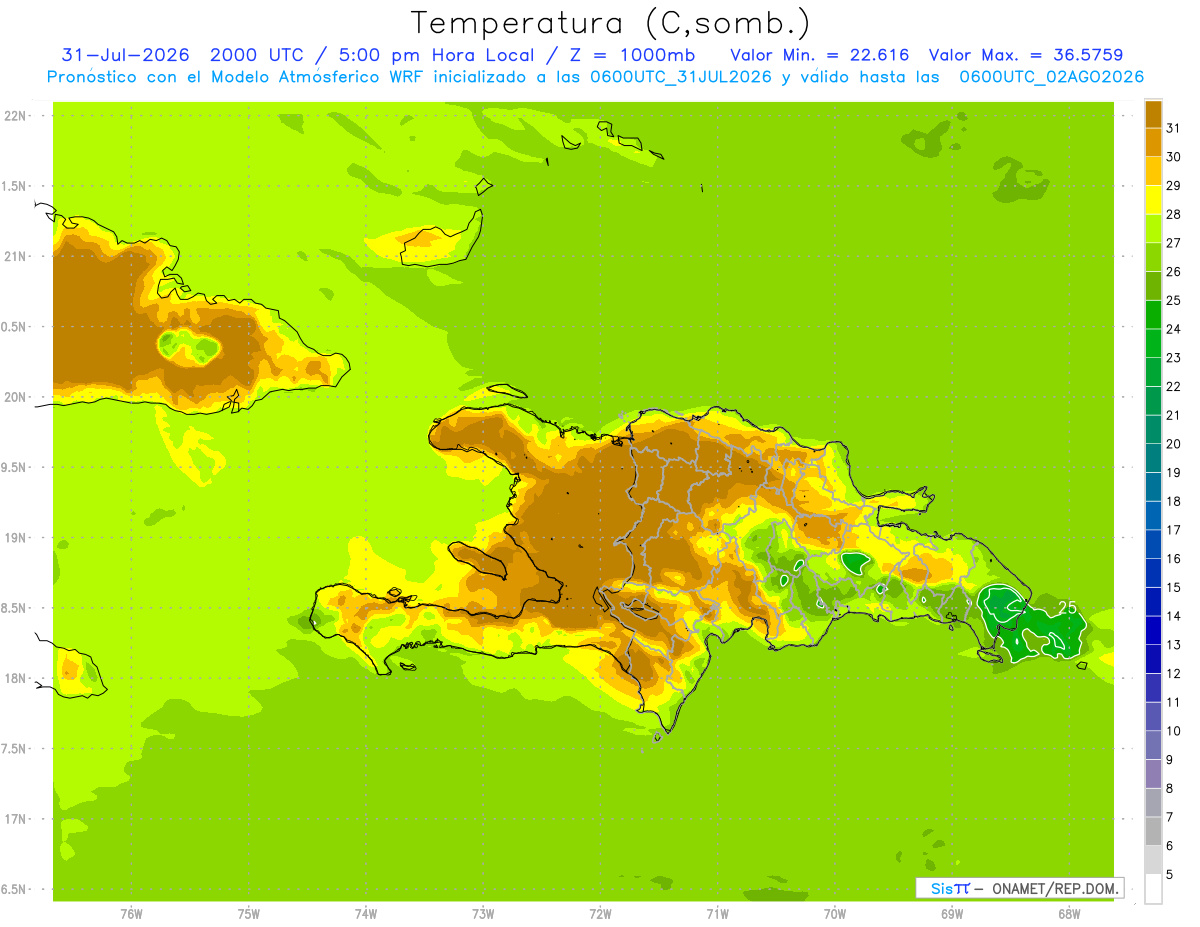Select the white swatch below legend 5
Viewport: 1200px width, 927px height.
[x=1153, y=888]
